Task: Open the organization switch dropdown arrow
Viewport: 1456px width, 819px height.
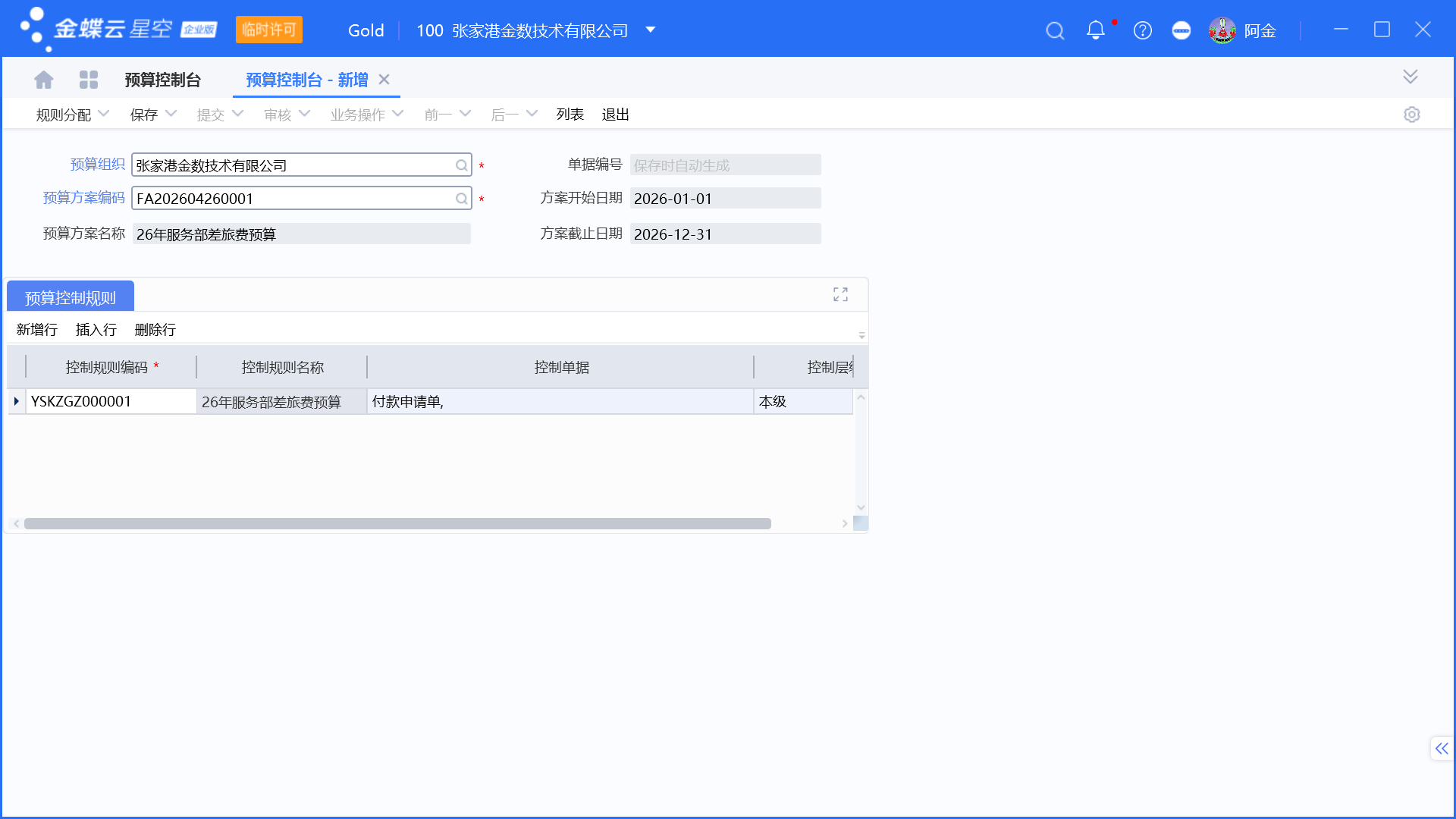Action: tap(651, 30)
